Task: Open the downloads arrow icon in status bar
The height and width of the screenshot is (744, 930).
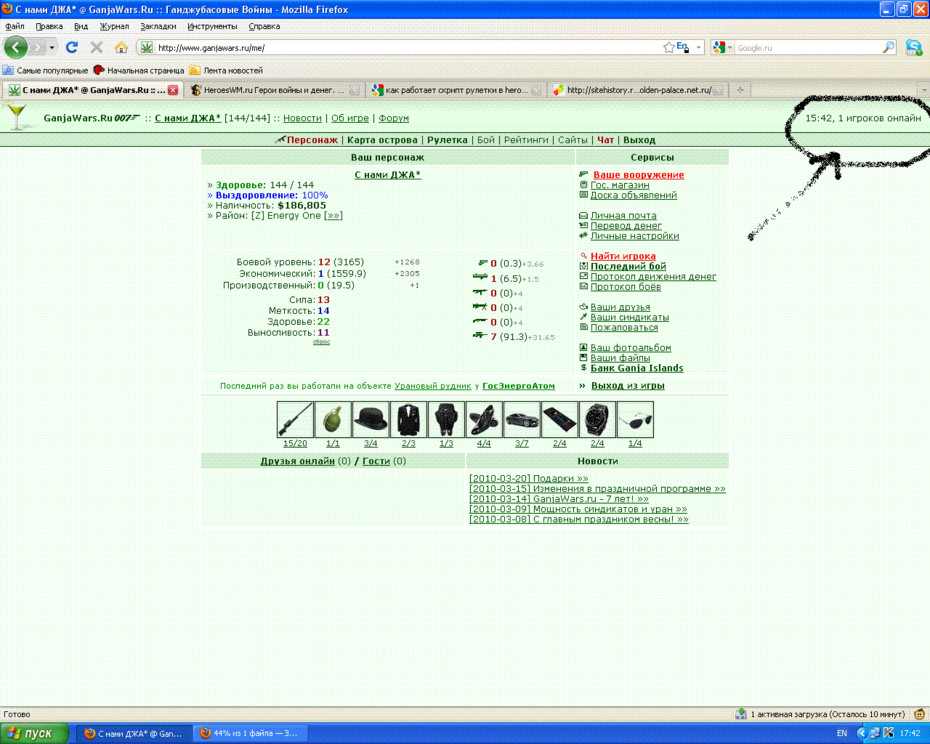Action: tap(741, 714)
